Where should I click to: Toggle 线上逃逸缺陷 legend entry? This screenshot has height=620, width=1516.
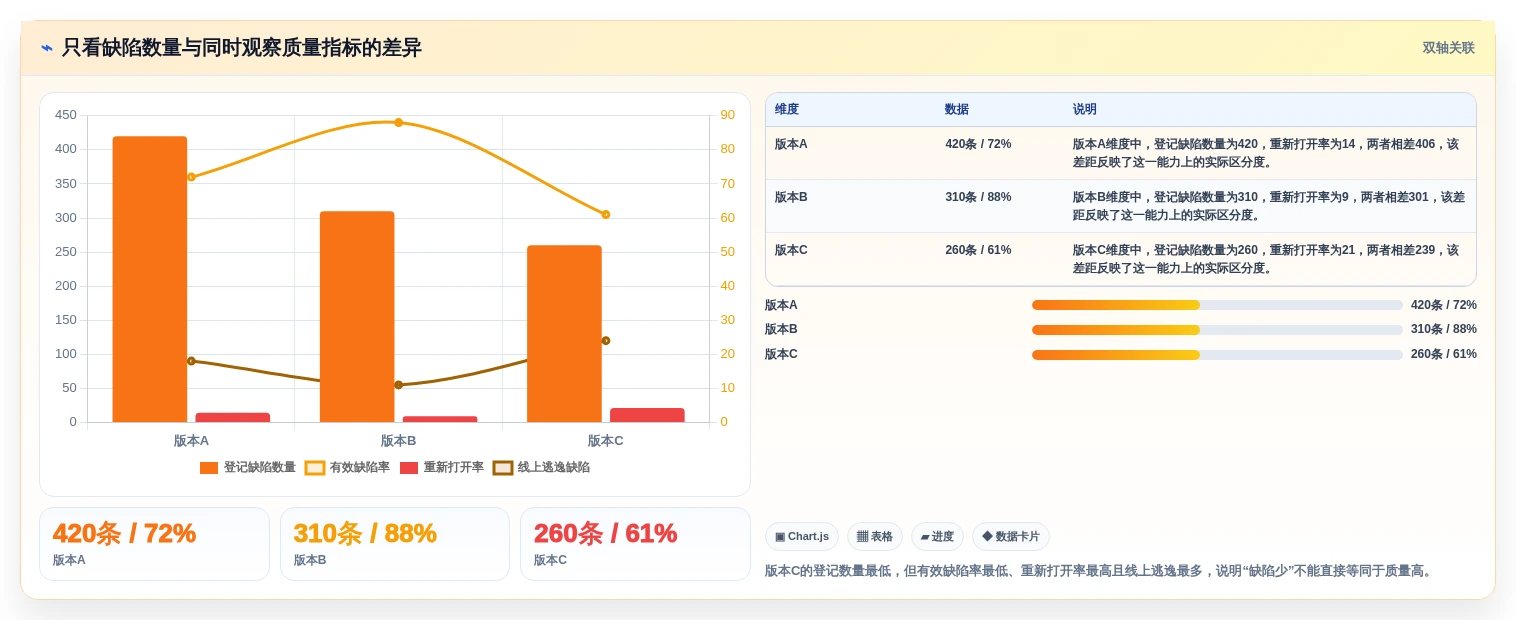point(542,467)
